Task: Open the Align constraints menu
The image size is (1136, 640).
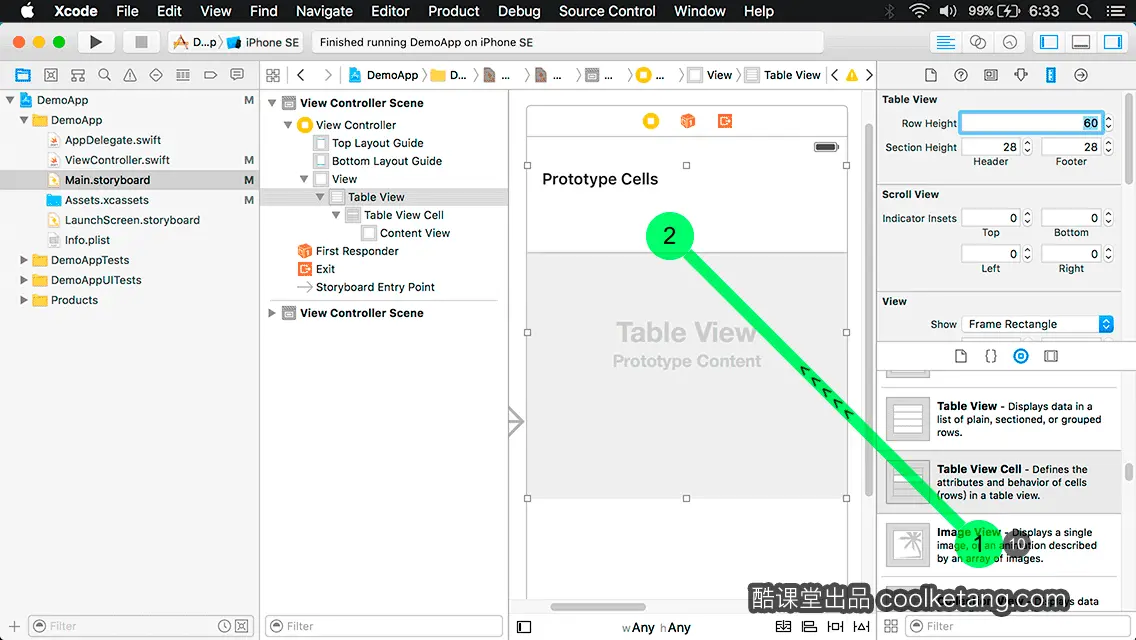Action: 809,627
